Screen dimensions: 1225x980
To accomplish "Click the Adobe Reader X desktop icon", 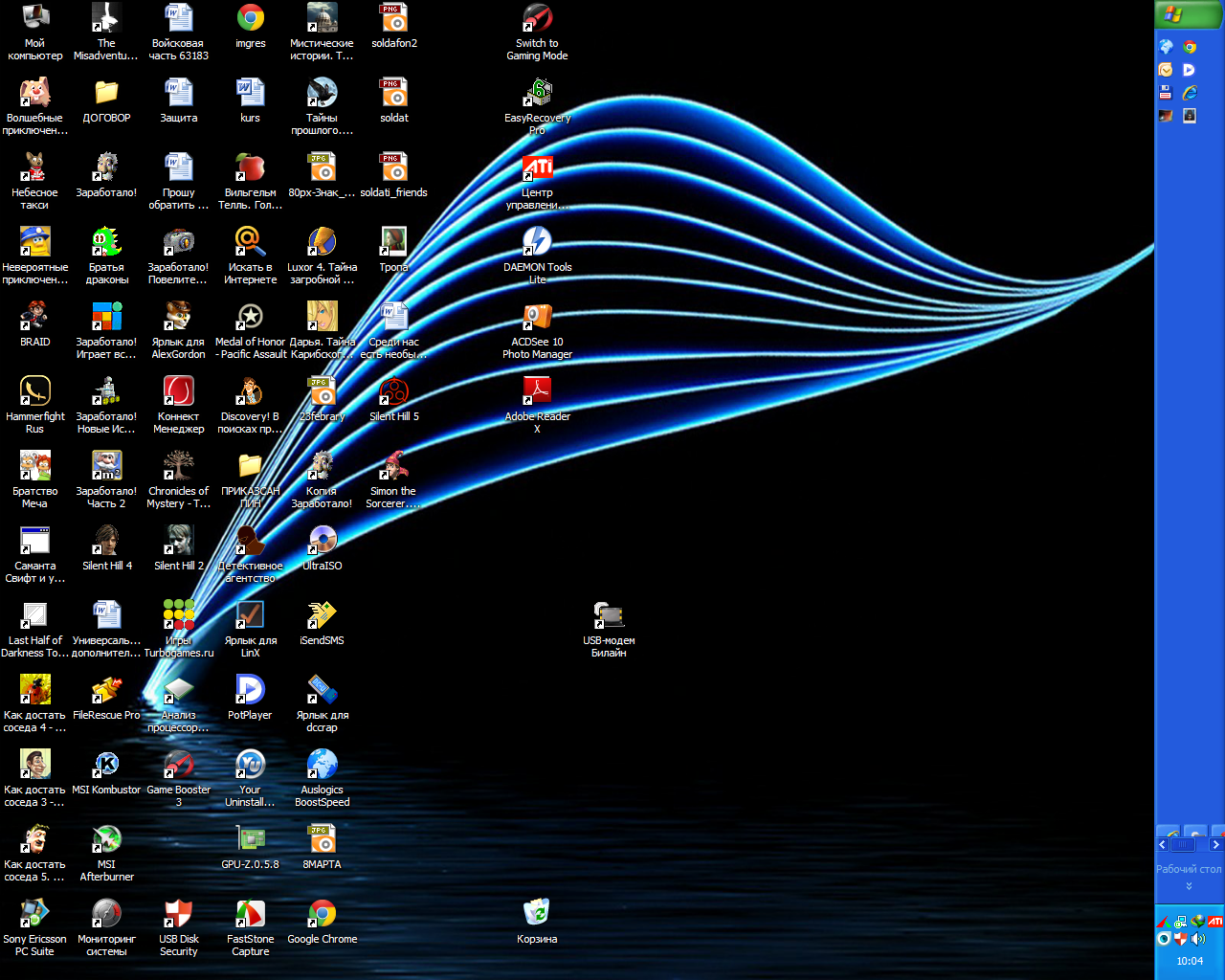I will [537, 391].
